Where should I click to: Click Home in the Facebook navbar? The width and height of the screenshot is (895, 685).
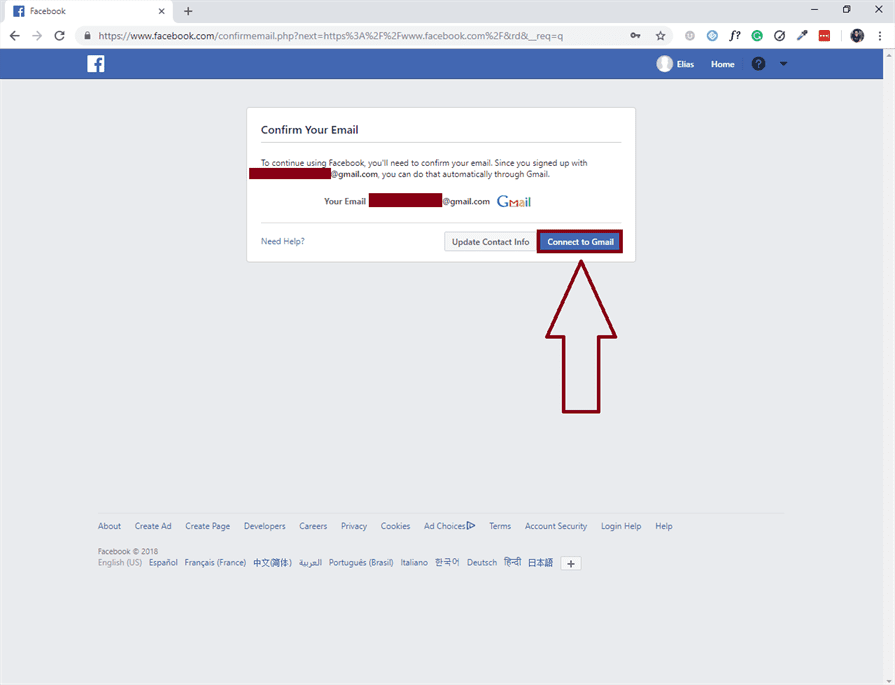[722, 63]
